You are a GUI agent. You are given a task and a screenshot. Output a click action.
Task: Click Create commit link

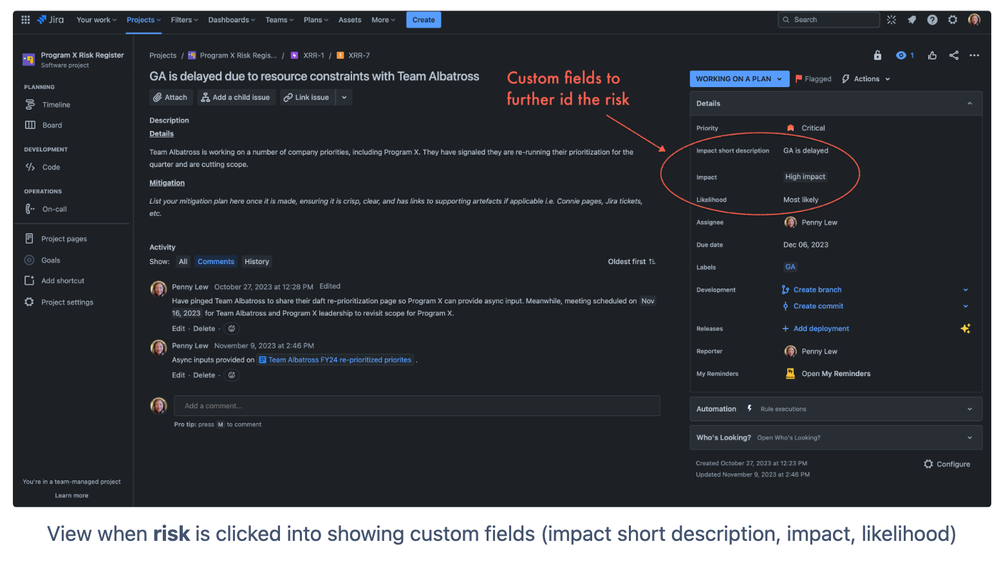coord(818,306)
